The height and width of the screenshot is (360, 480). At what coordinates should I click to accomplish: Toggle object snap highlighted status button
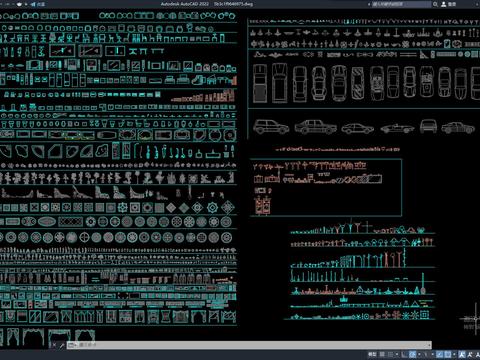(448, 354)
